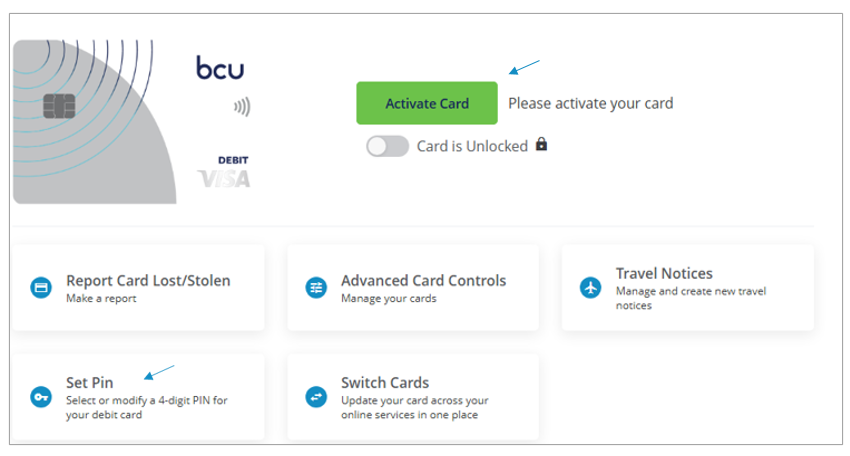Click the "Manage your cards" description text
Viewport: 850px width, 456px height.
(x=388, y=298)
